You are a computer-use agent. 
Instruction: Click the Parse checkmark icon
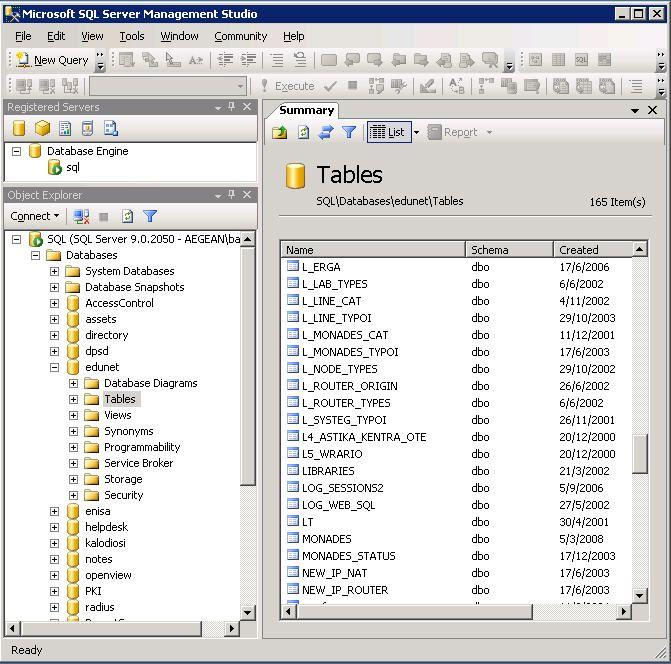coord(330,86)
